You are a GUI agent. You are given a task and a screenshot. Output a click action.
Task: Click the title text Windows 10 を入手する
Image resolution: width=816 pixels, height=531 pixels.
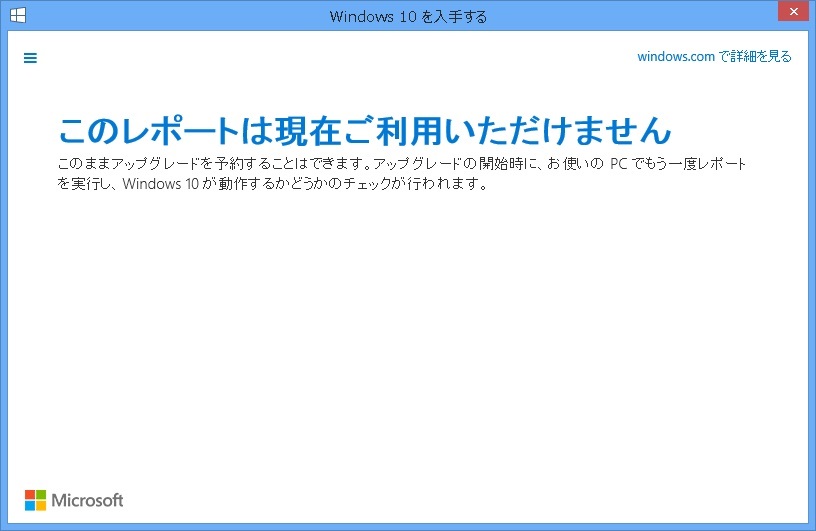(x=408, y=17)
